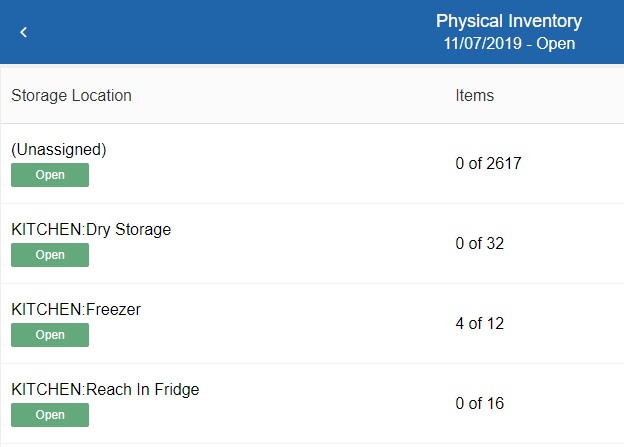Click the Items column header
The height and width of the screenshot is (447, 624).
point(474,96)
